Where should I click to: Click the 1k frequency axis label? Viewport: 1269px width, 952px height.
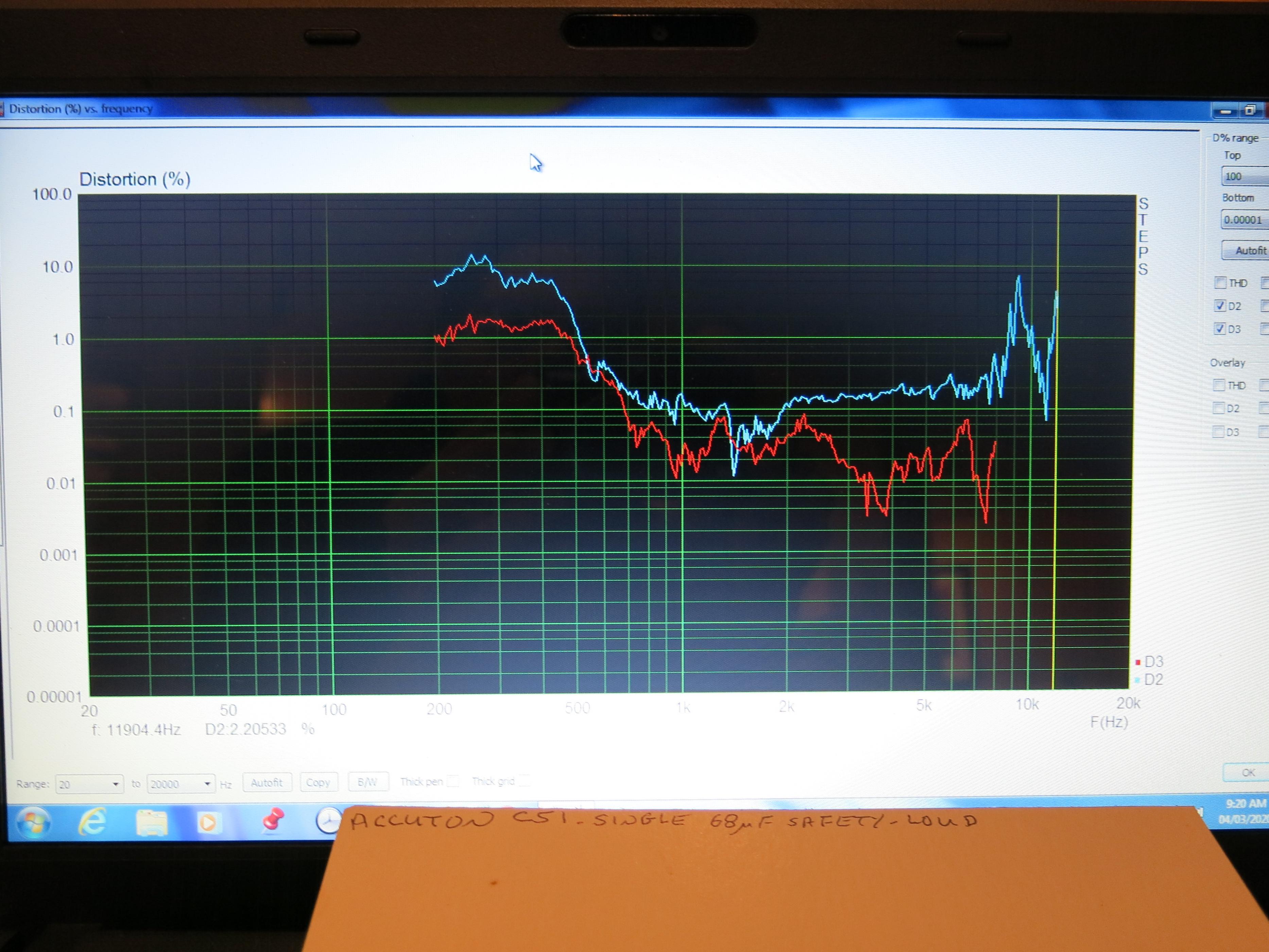pyautogui.click(x=683, y=708)
